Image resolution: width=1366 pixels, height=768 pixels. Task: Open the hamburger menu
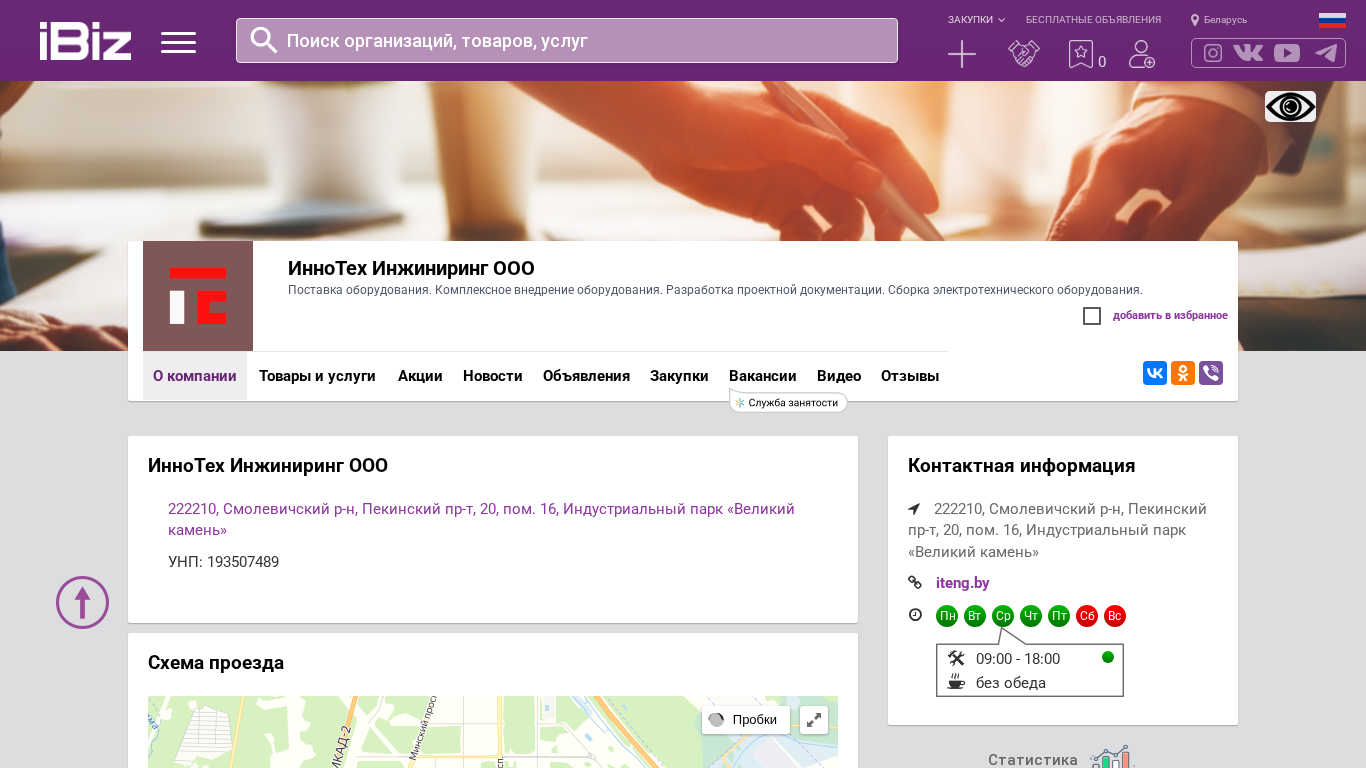click(x=178, y=42)
